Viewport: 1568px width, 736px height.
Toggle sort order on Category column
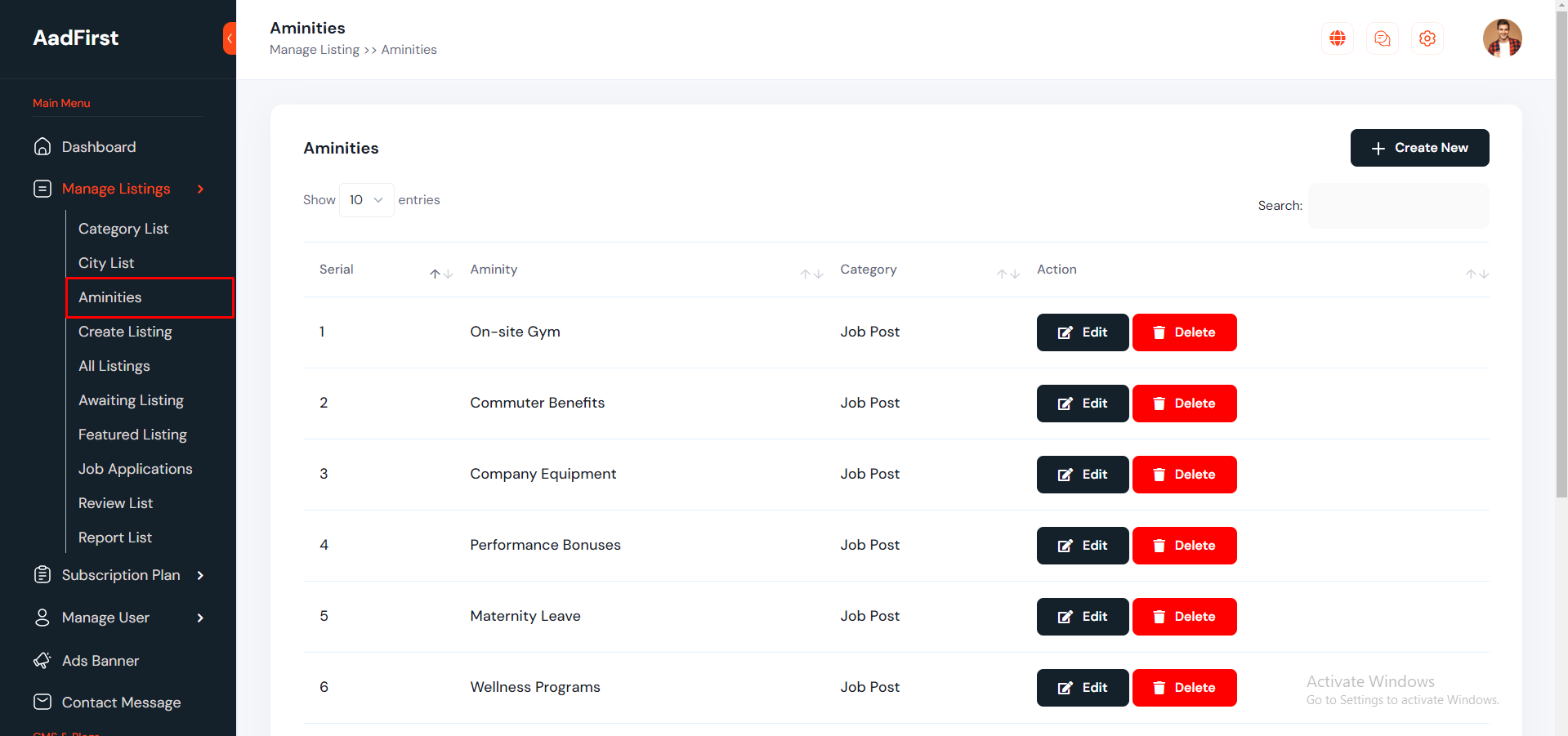click(x=1007, y=274)
